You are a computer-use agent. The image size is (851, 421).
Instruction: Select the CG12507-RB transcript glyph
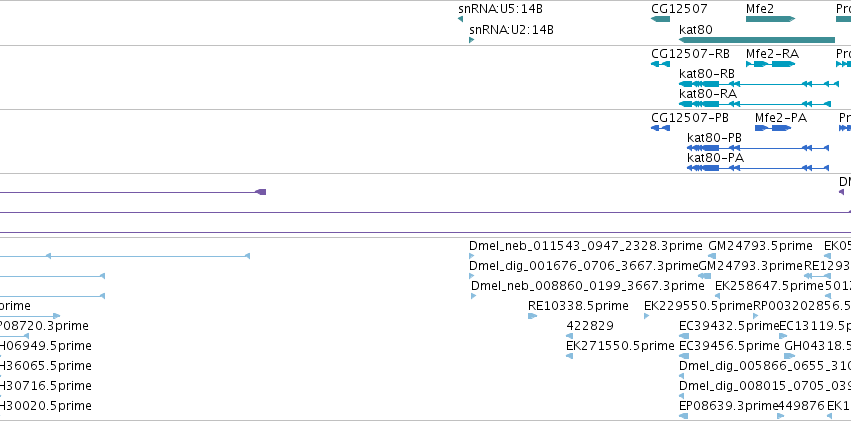pyautogui.click(x=661, y=64)
